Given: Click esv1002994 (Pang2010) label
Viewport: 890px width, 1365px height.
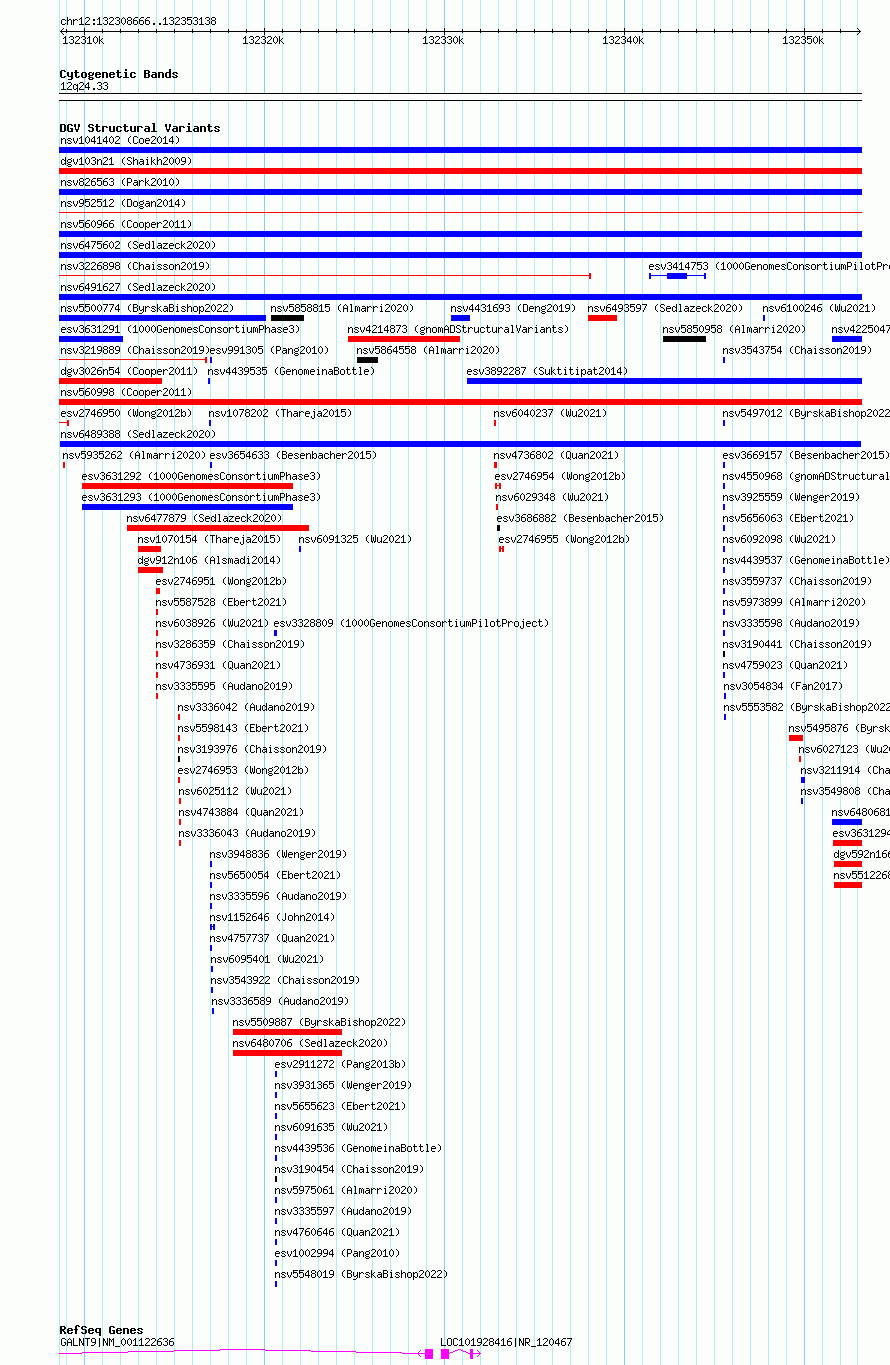Looking at the screenshot, I should tap(338, 1253).
